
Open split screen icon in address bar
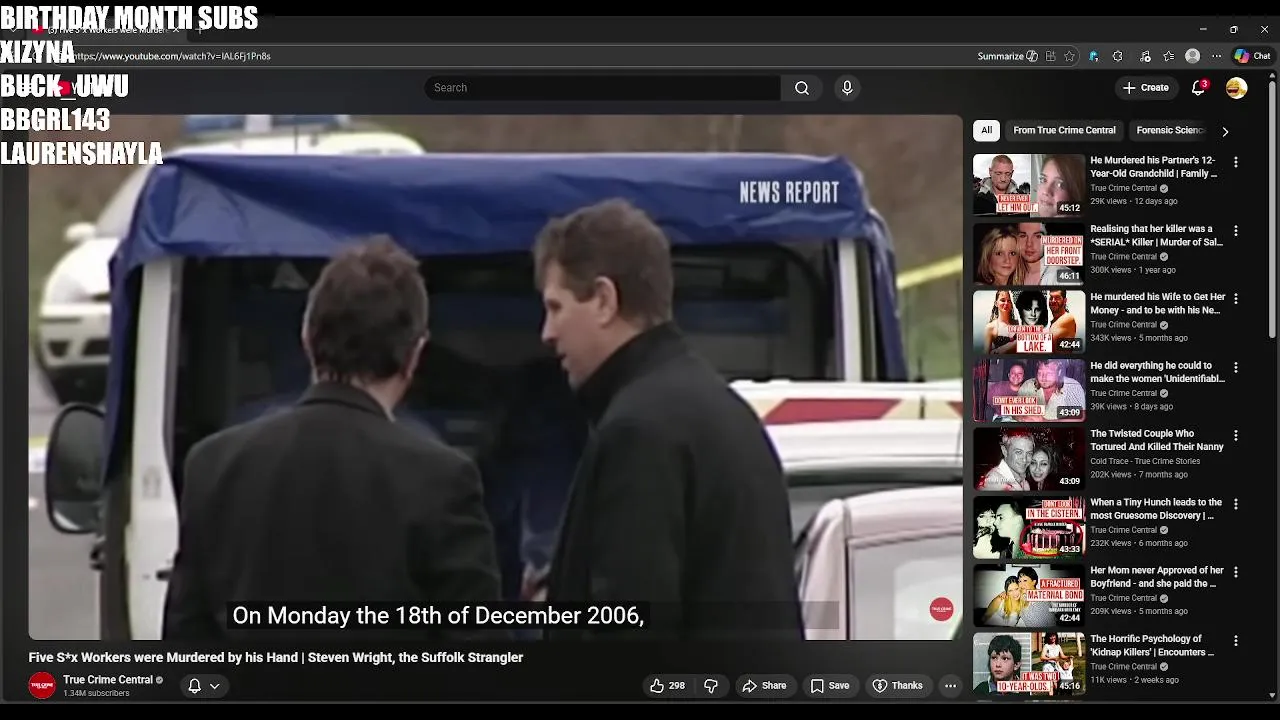click(x=1051, y=56)
